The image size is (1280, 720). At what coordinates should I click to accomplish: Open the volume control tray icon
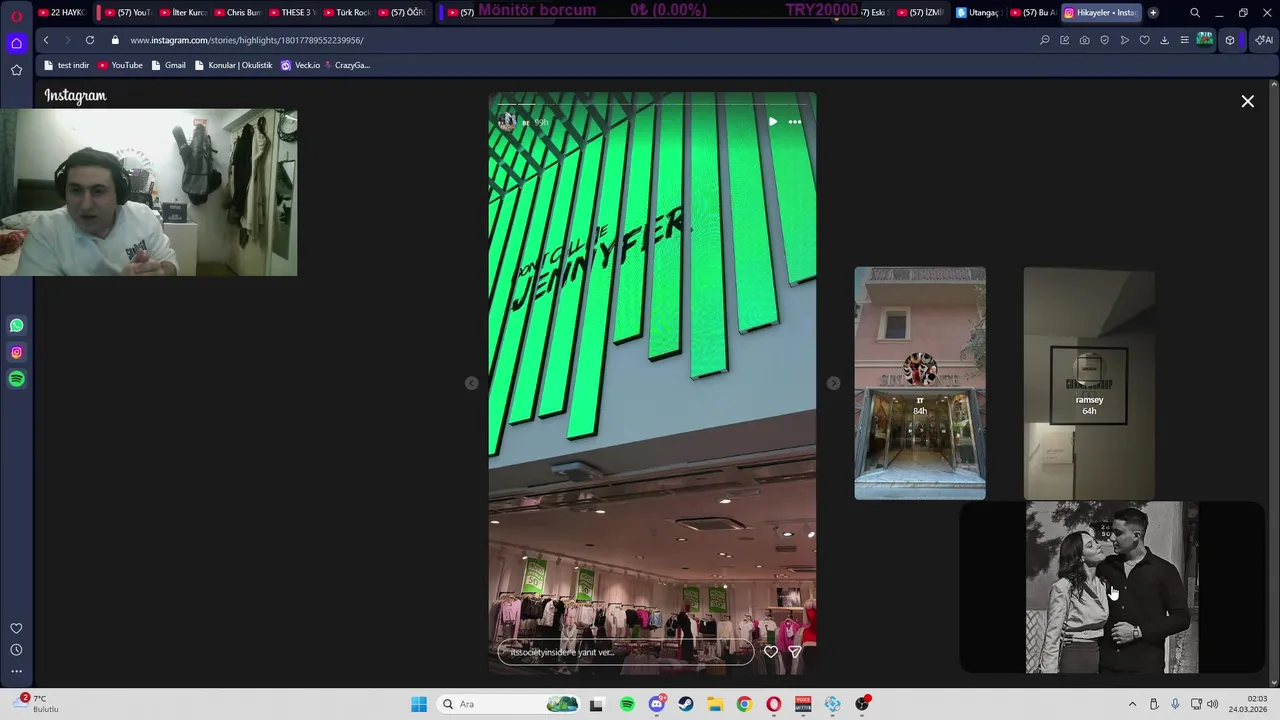pos(1212,704)
